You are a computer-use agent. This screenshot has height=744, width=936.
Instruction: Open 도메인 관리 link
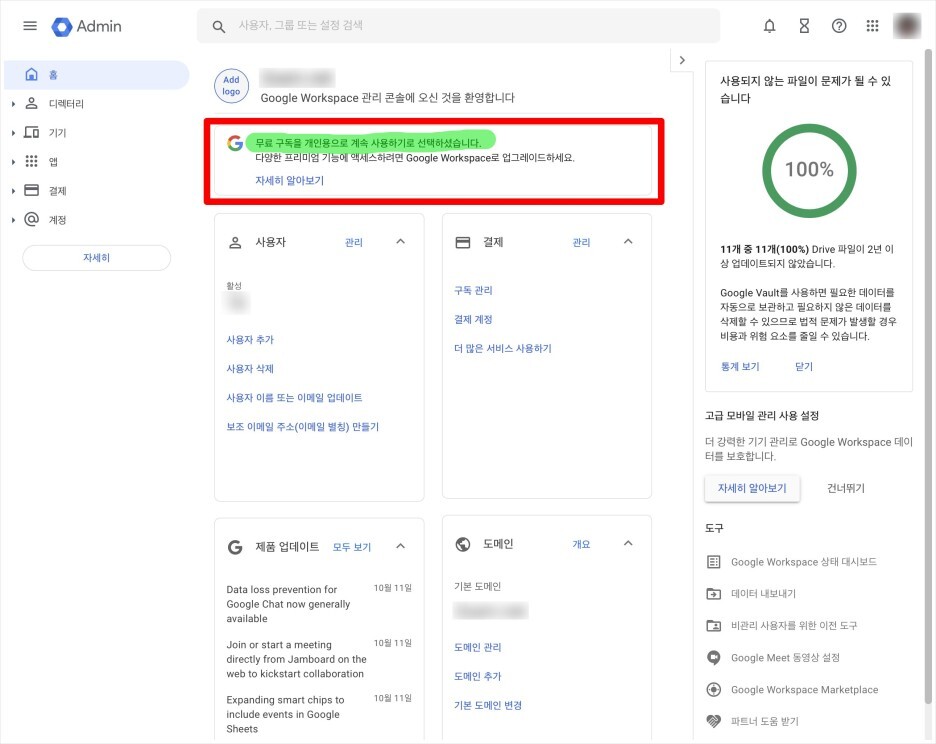478,647
